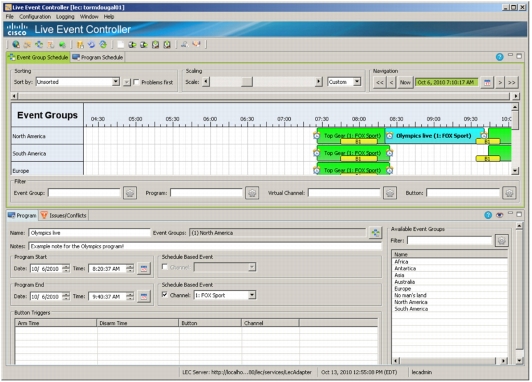
Task: Maximize the Program details panel
Action: [x=519, y=214]
